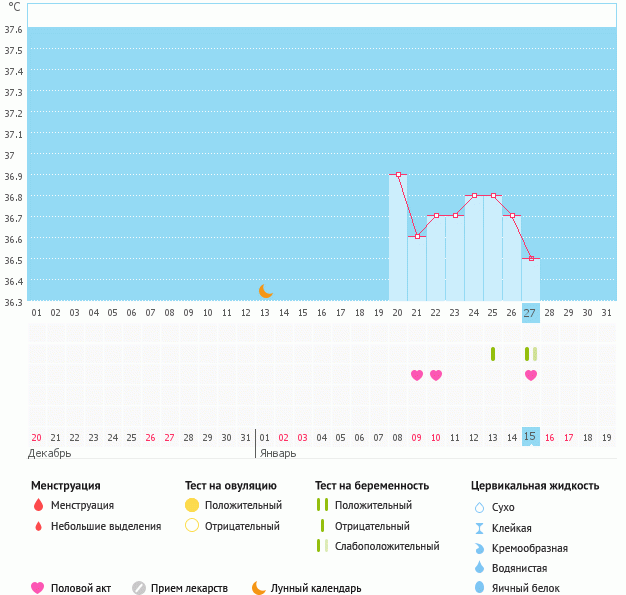Click the yellow Положительный ovulation test icon
This screenshot has width=626, height=595.
(x=192, y=505)
